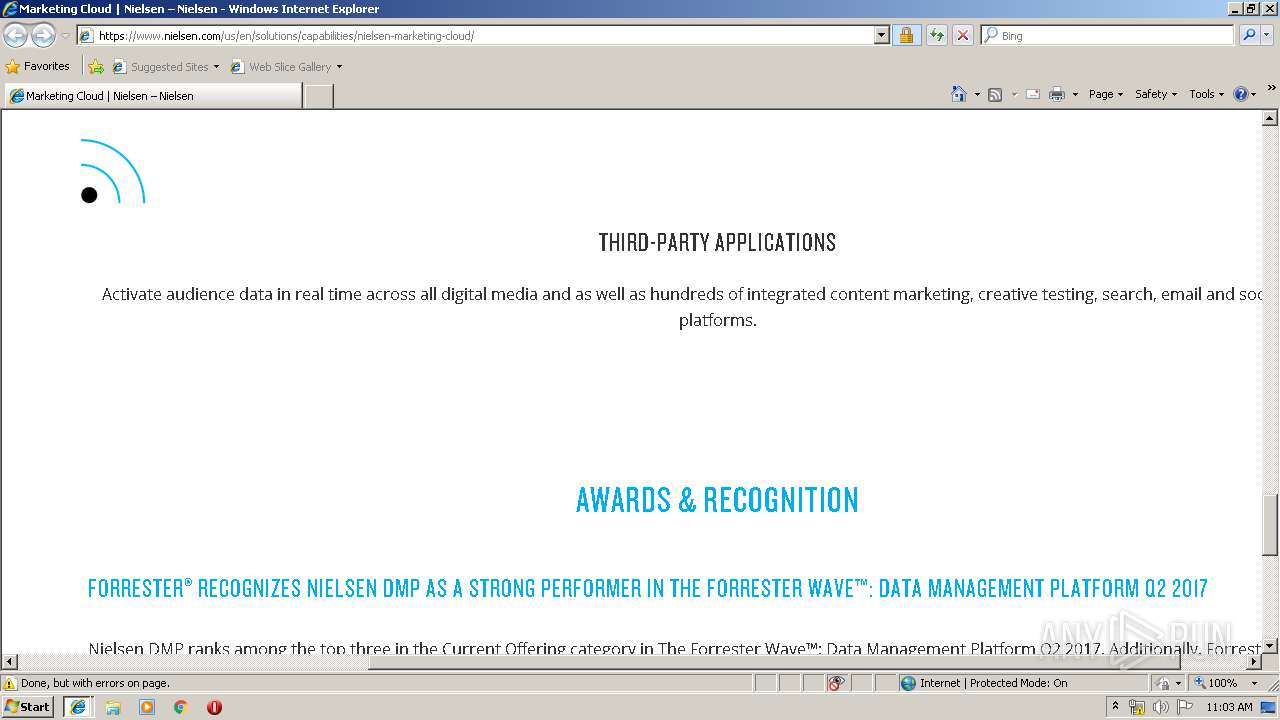The width and height of the screenshot is (1280, 720).
Task: Open the Windows Start button
Action: pos(27,707)
